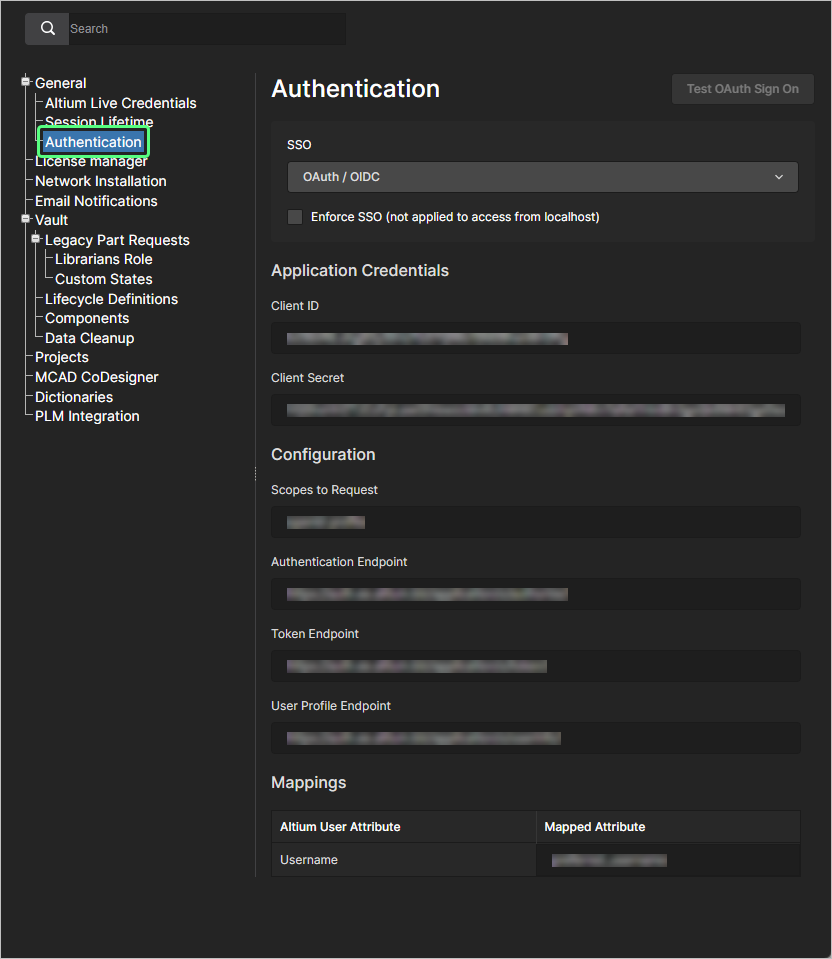Select Legacy Part Requests item
The height and width of the screenshot is (959, 832).
117,240
